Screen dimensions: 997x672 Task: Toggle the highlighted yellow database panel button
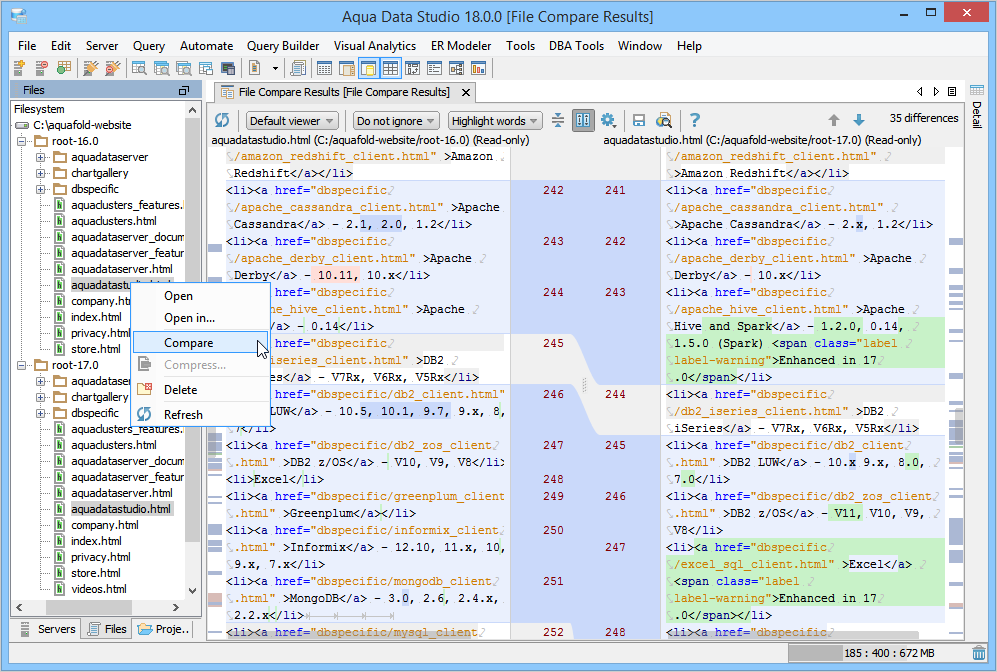368,67
